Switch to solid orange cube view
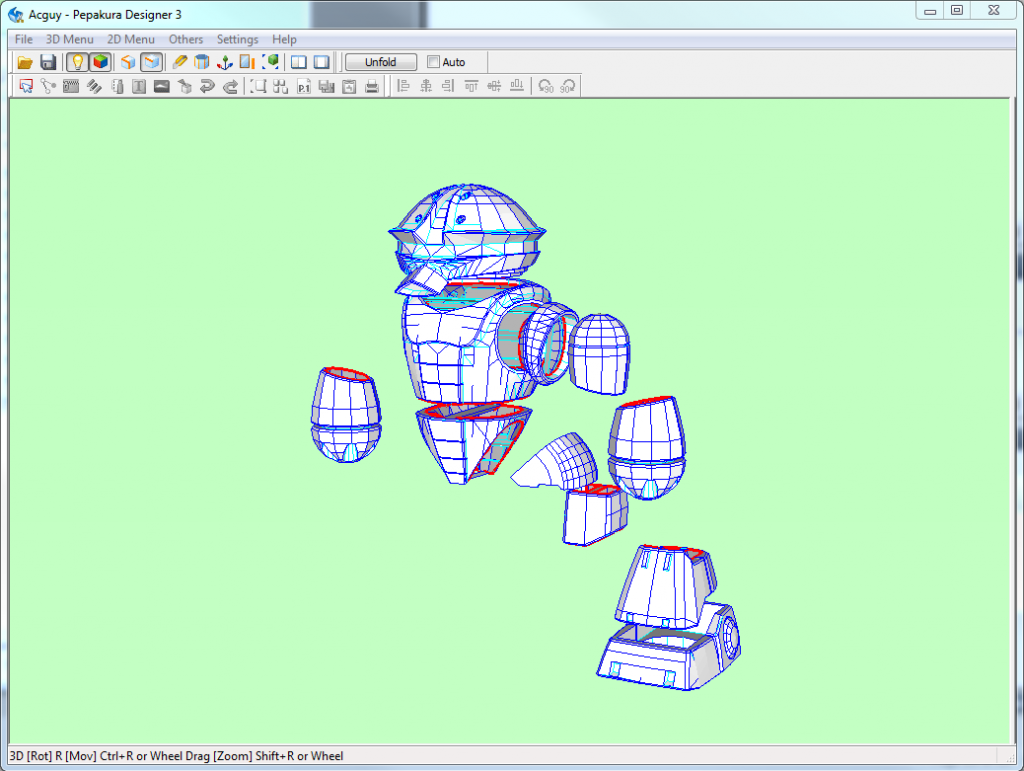 tap(128, 62)
